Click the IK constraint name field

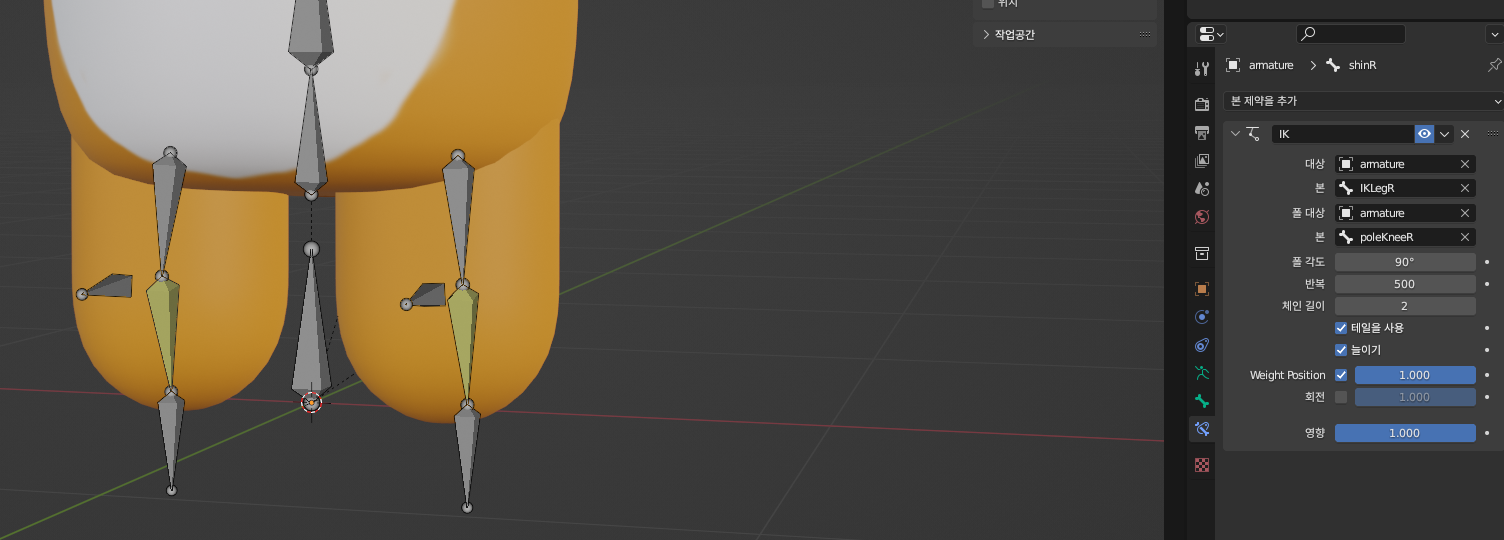pos(1342,134)
